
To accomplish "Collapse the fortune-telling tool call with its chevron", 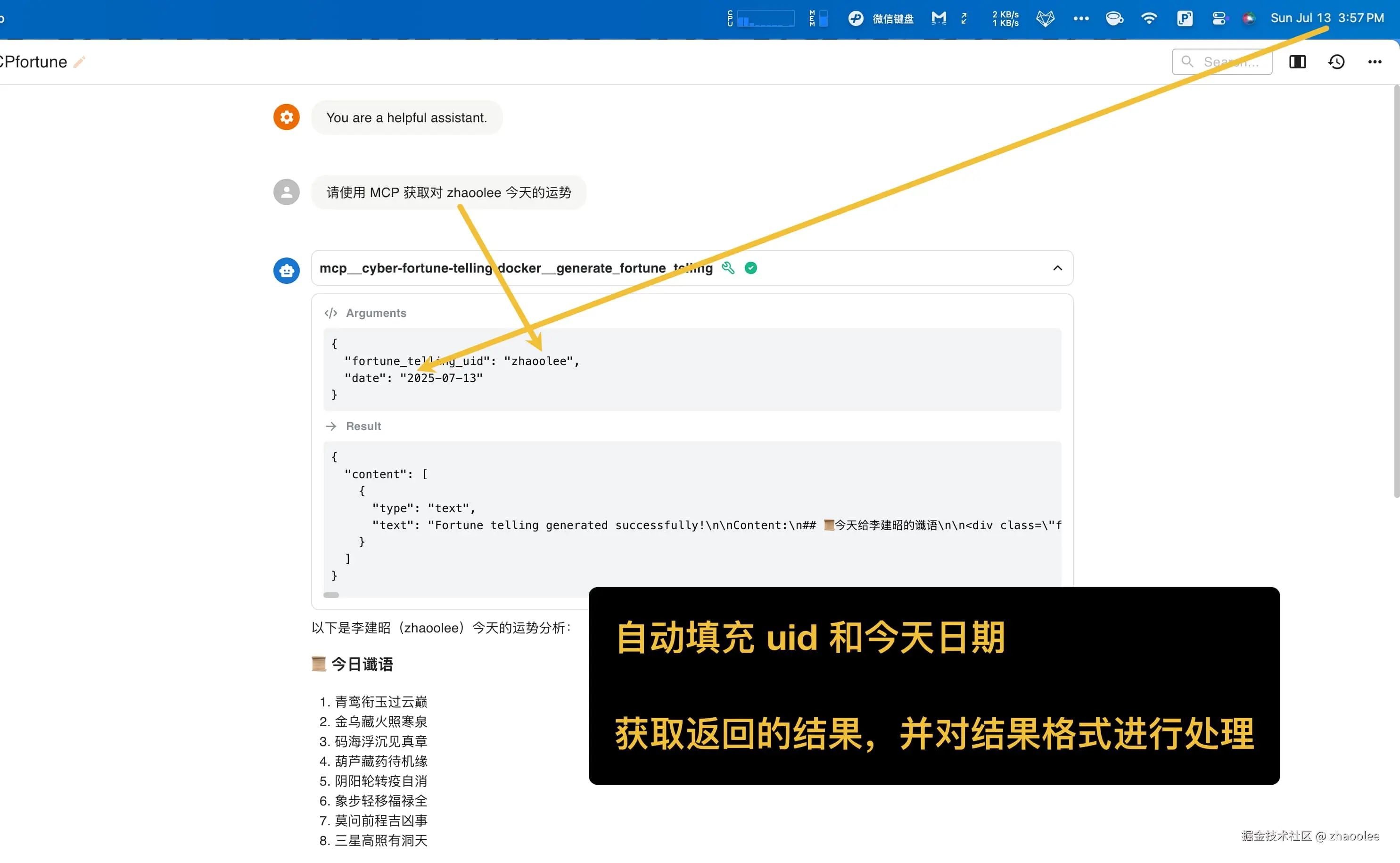I will point(1057,268).
